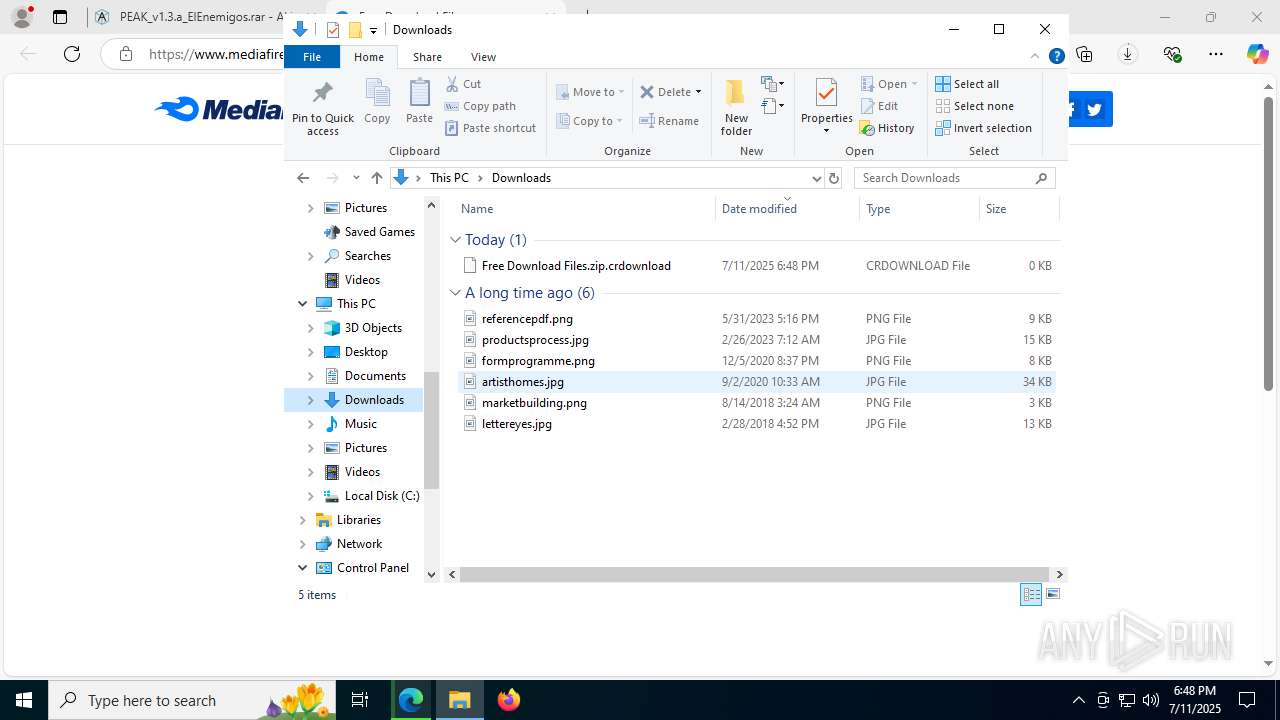Open Properties from the ribbon
1280x720 pixels.
click(826, 107)
